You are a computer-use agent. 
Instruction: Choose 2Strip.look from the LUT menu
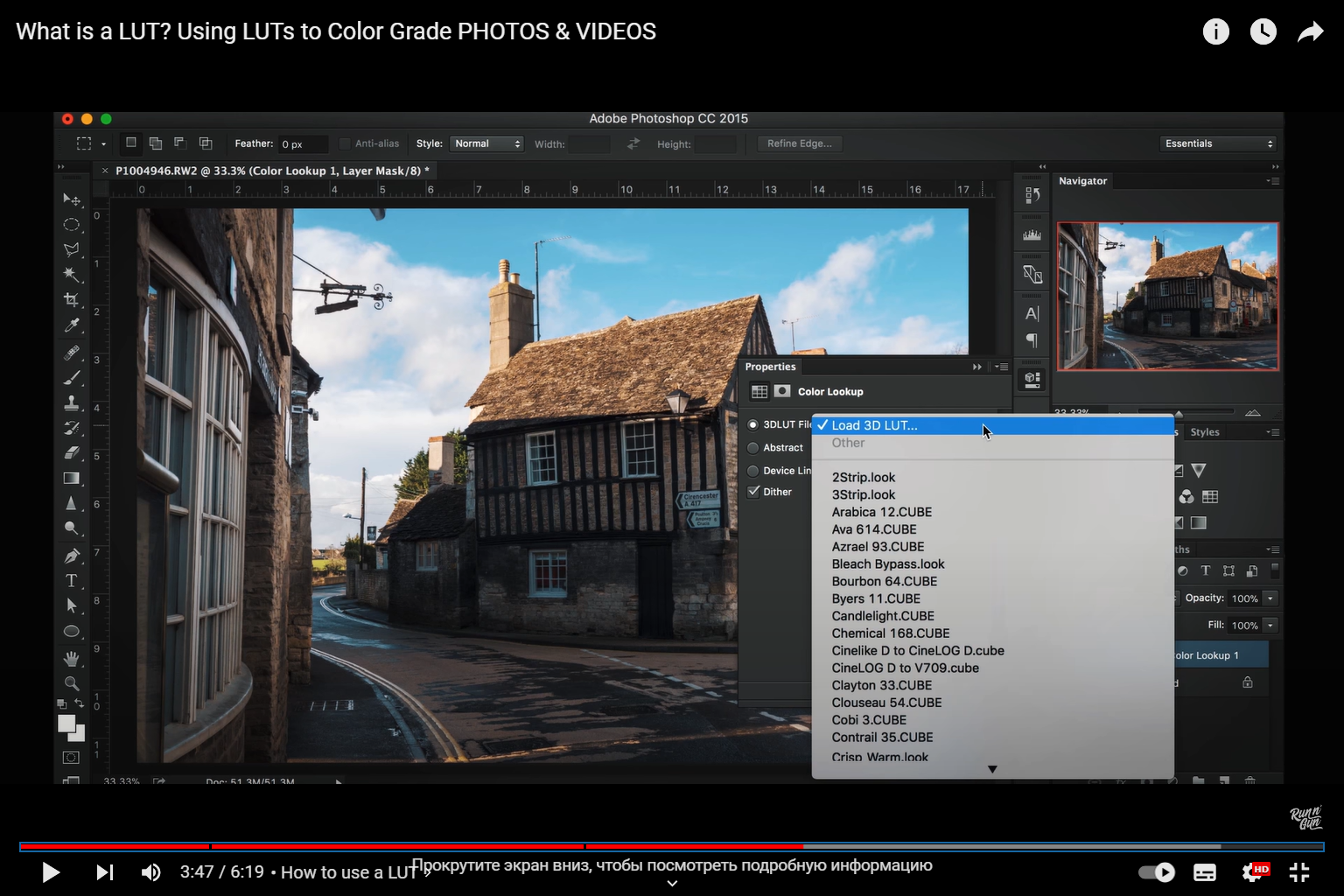pos(864,477)
